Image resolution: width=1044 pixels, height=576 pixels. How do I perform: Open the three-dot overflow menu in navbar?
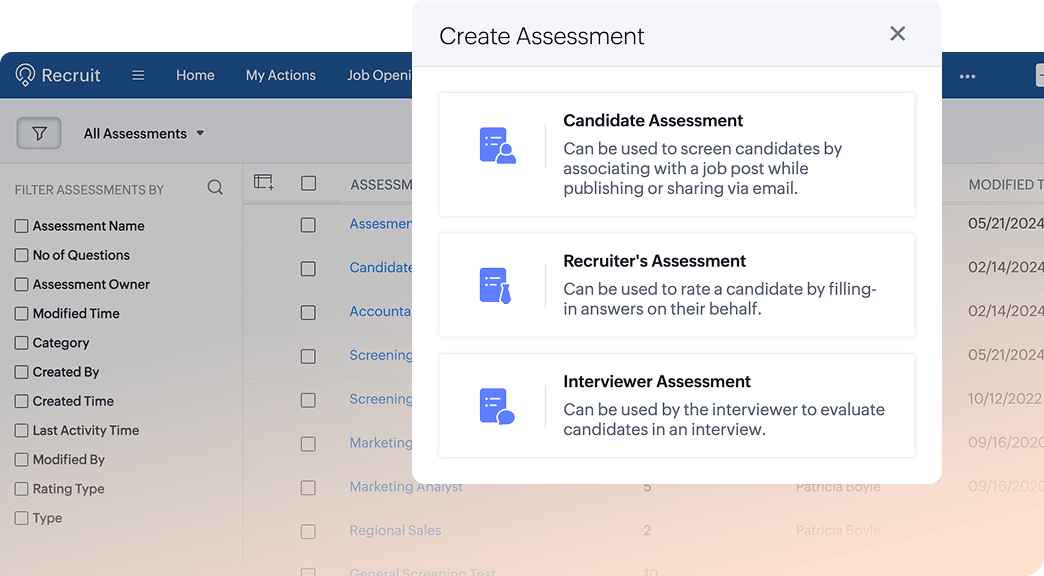click(966, 75)
